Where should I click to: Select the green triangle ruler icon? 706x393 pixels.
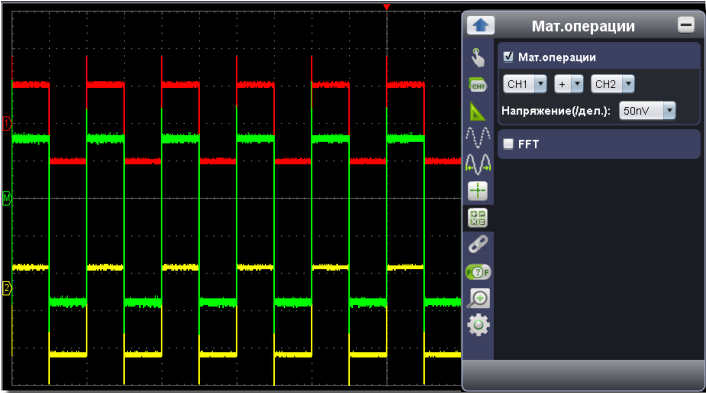click(x=478, y=111)
